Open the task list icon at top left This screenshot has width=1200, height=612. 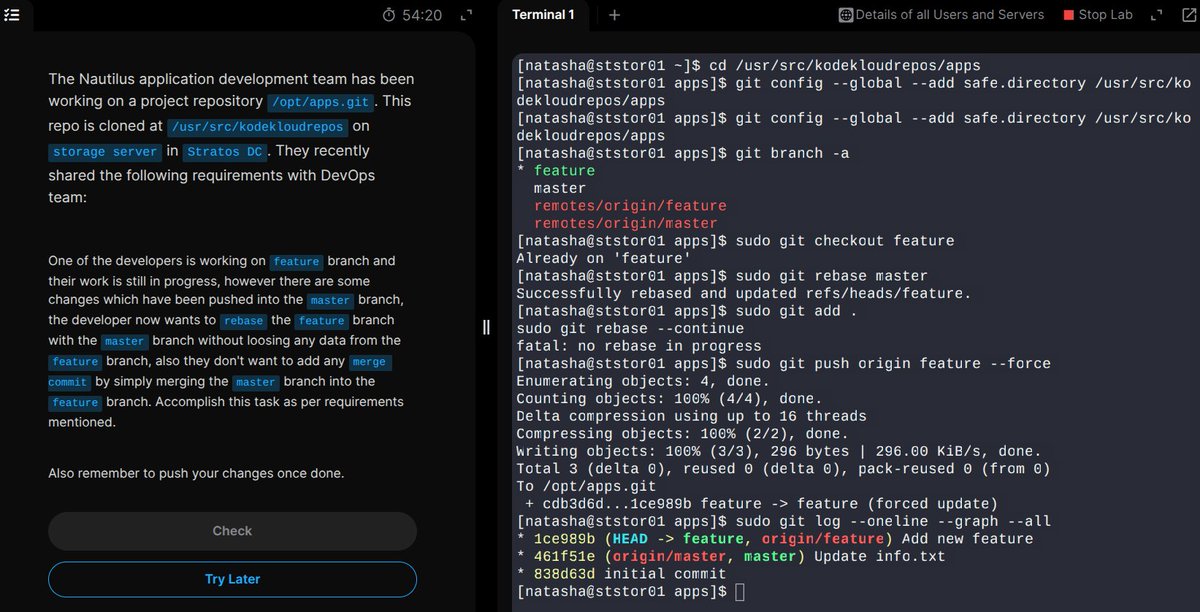pos(12,15)
